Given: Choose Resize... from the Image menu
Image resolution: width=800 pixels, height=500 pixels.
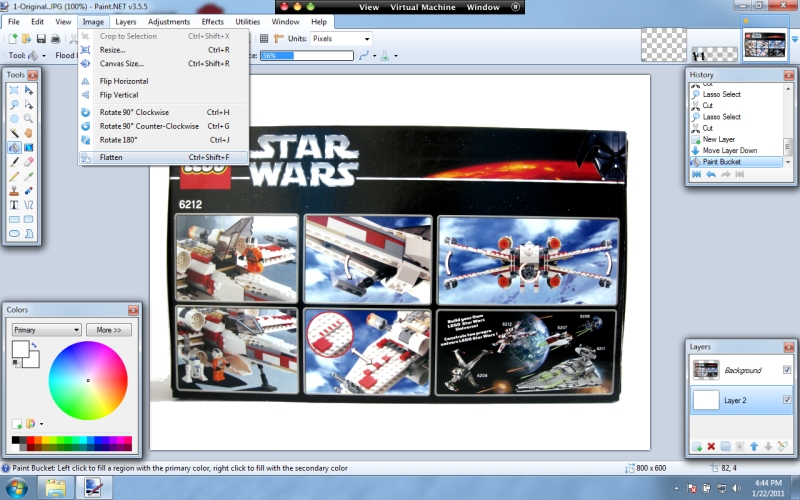Looking at the screenshot, I should [163, 50].
